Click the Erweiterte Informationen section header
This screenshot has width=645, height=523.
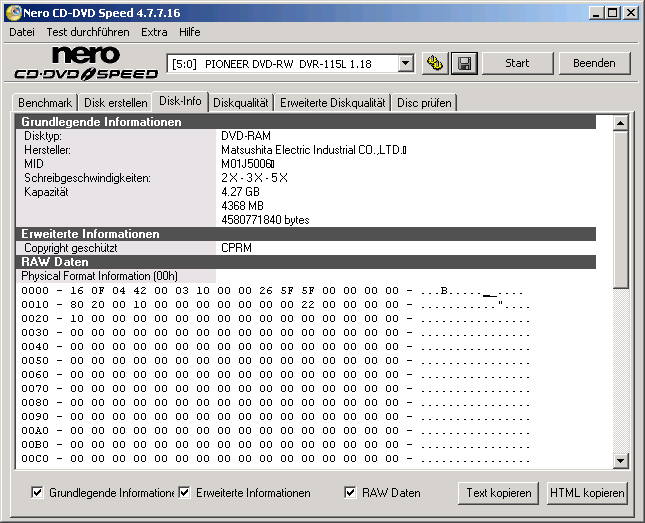pyautogui.click(x=306, y=234)
